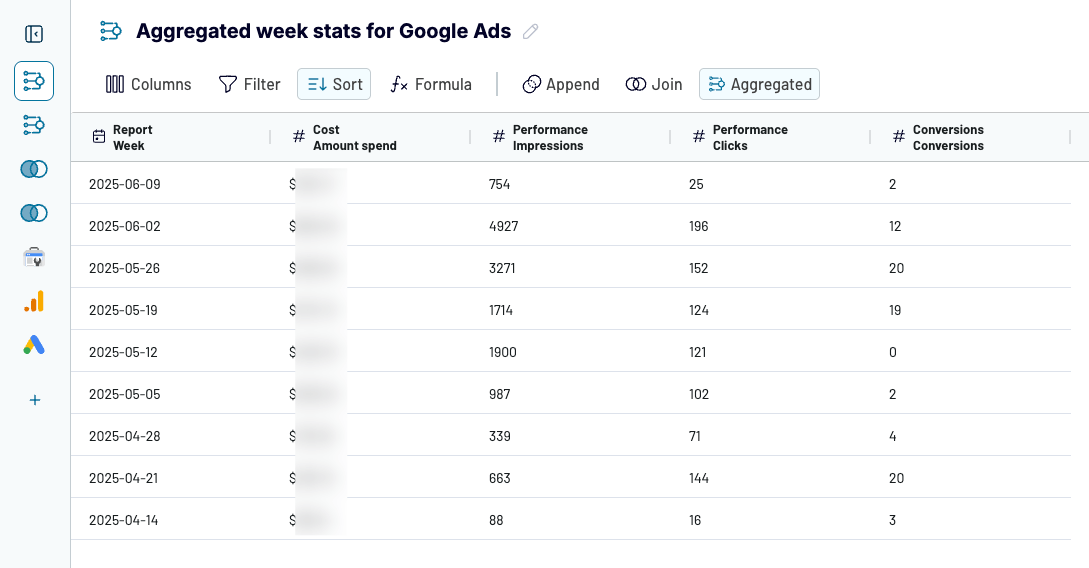
Task: Open the highlighted aggregate step in sidebar
Action: pyautogui.click(x=34, y=81)
